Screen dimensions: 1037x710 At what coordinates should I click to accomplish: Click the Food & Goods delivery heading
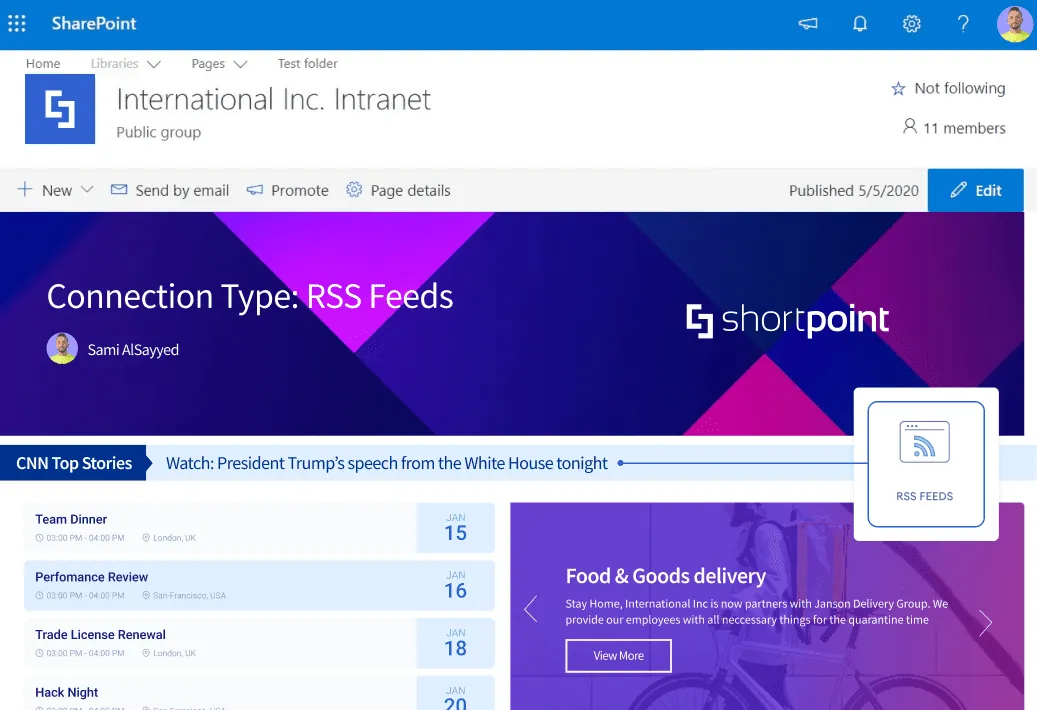665,576
